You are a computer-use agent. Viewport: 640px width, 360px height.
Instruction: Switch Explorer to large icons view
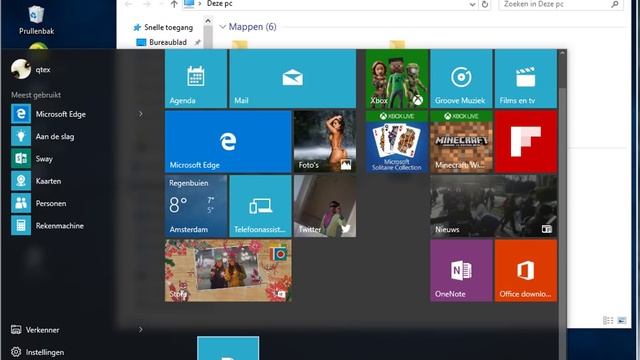(x=622, y=320)
